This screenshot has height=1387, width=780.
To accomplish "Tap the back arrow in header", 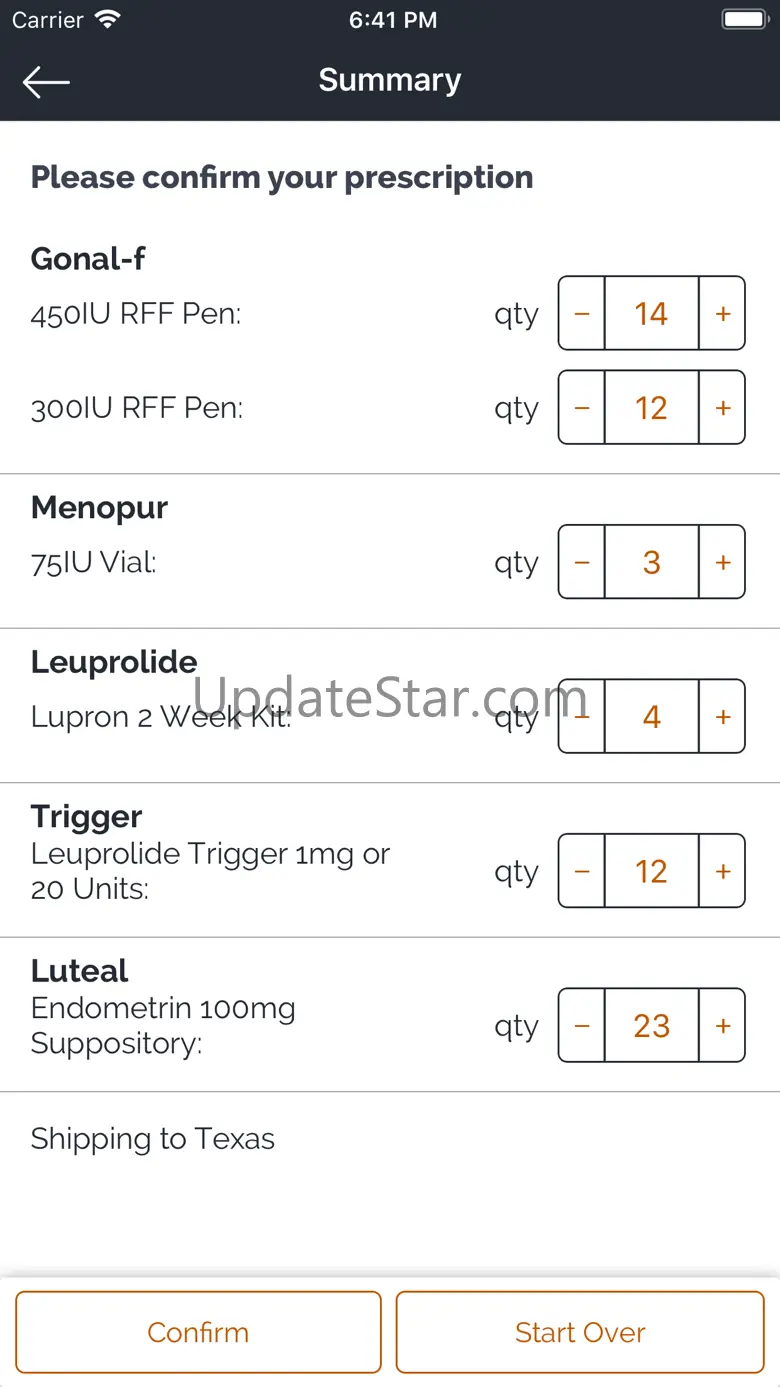I will 46,82.
